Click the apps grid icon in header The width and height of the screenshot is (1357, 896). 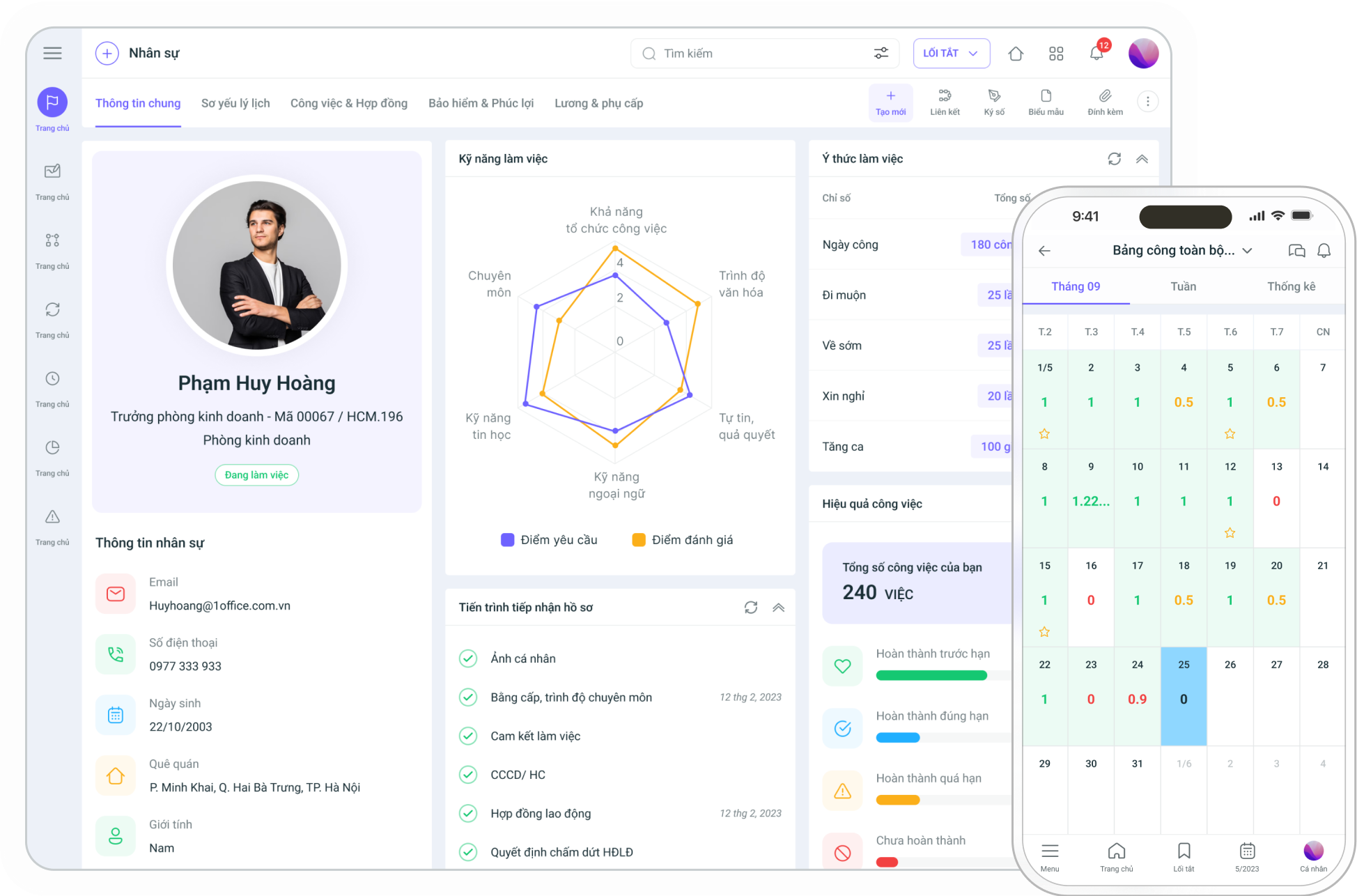tap(1056, 54)
